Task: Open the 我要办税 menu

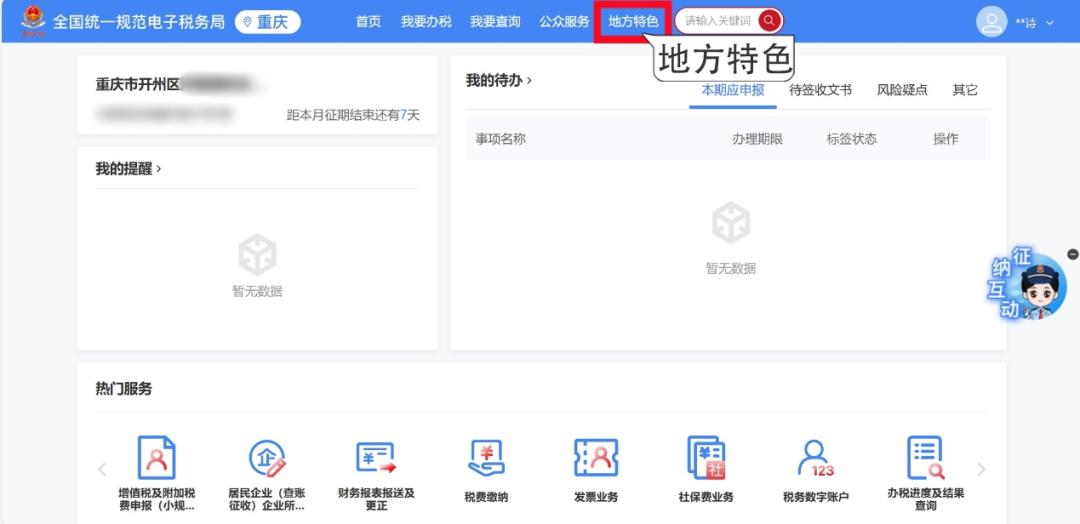Action: coord(426,22)
